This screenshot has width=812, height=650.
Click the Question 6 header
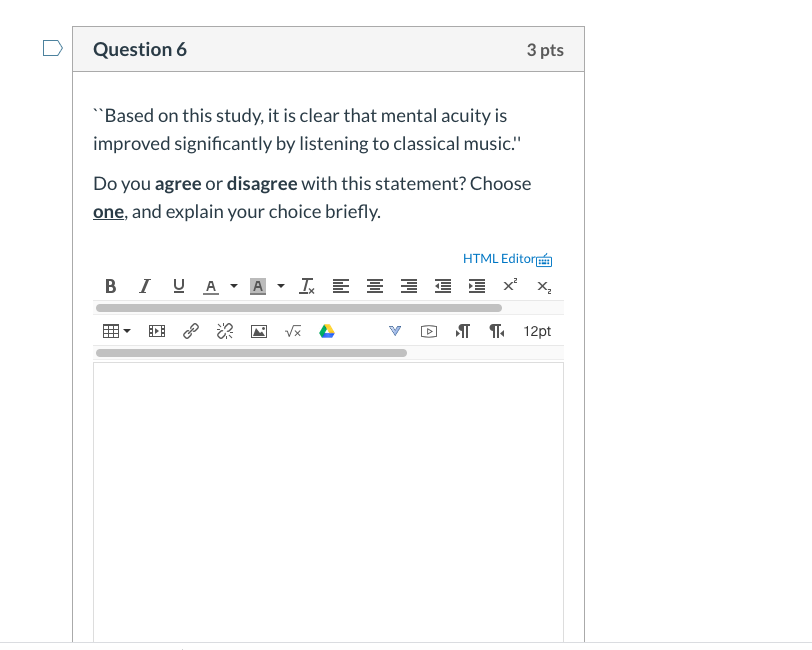140,48
